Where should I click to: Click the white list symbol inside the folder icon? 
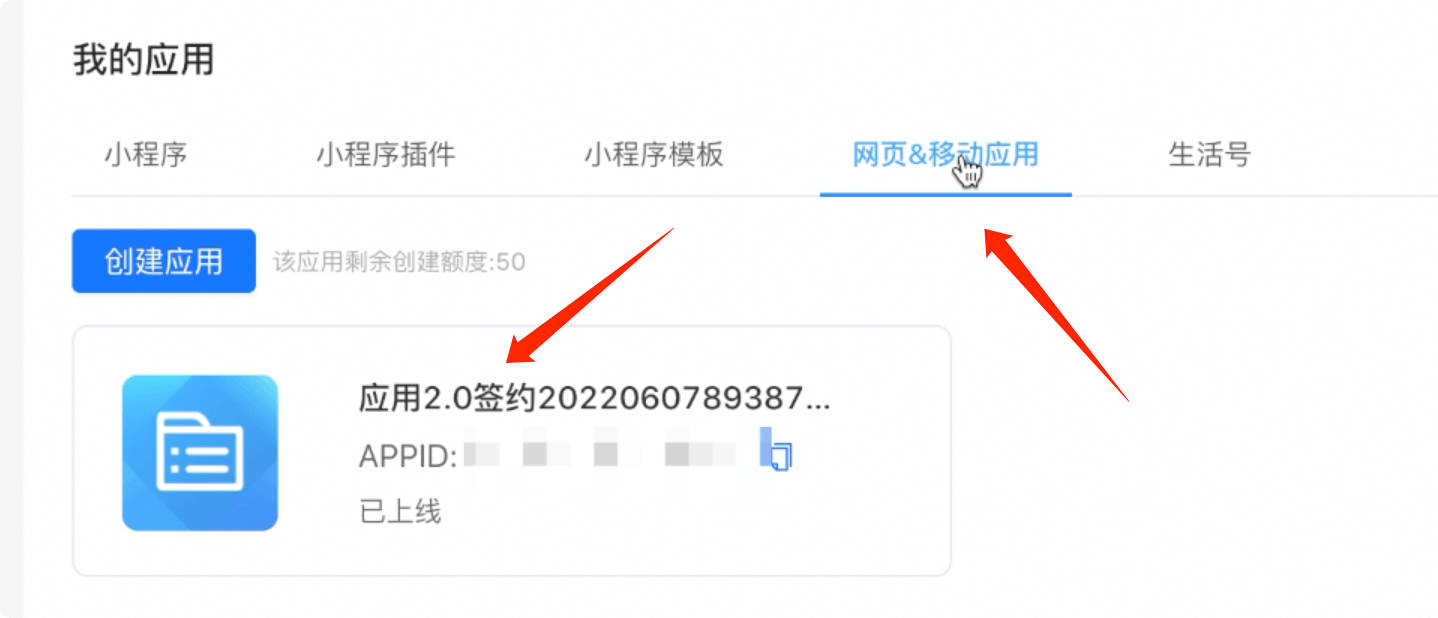200,453
